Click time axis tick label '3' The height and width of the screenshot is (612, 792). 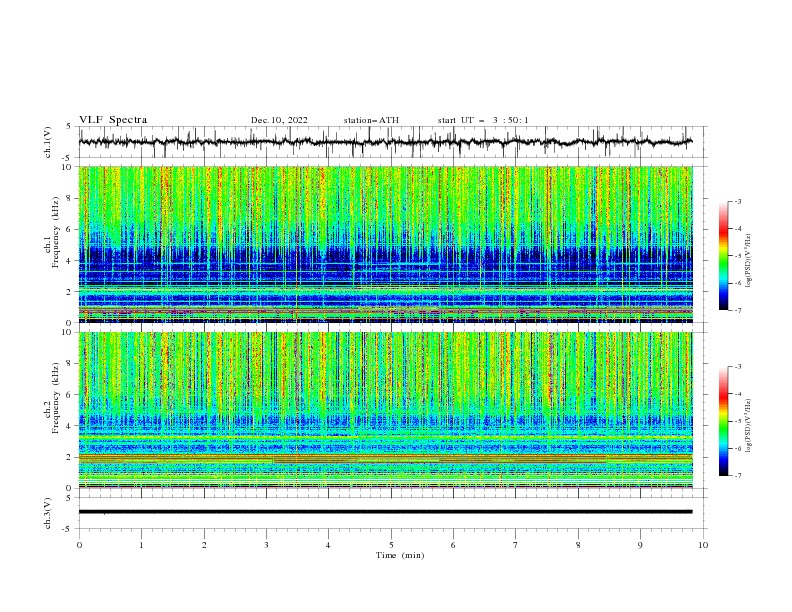pyautogui.click(x=266, y=545)
